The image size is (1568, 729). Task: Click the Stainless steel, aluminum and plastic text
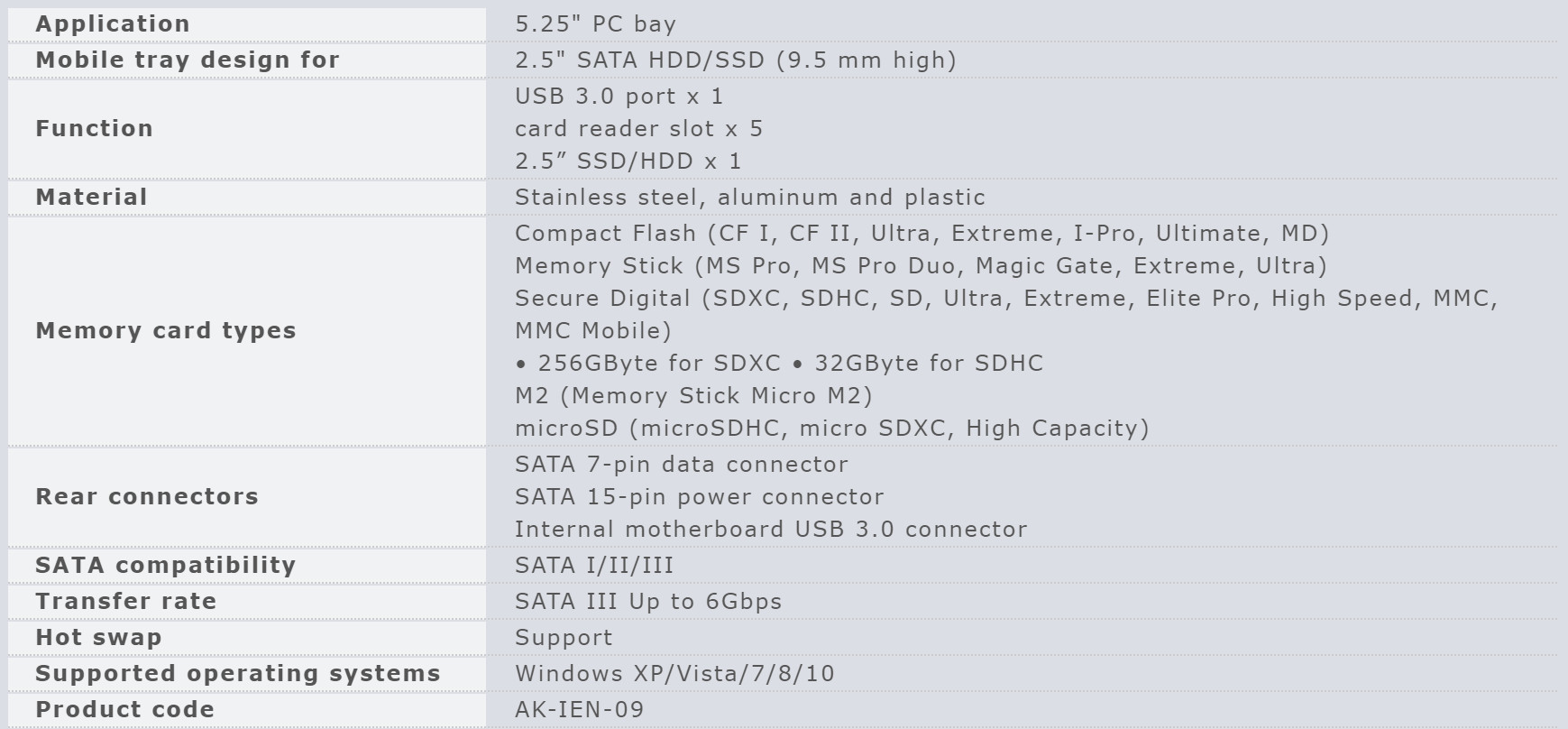point(749,198)
